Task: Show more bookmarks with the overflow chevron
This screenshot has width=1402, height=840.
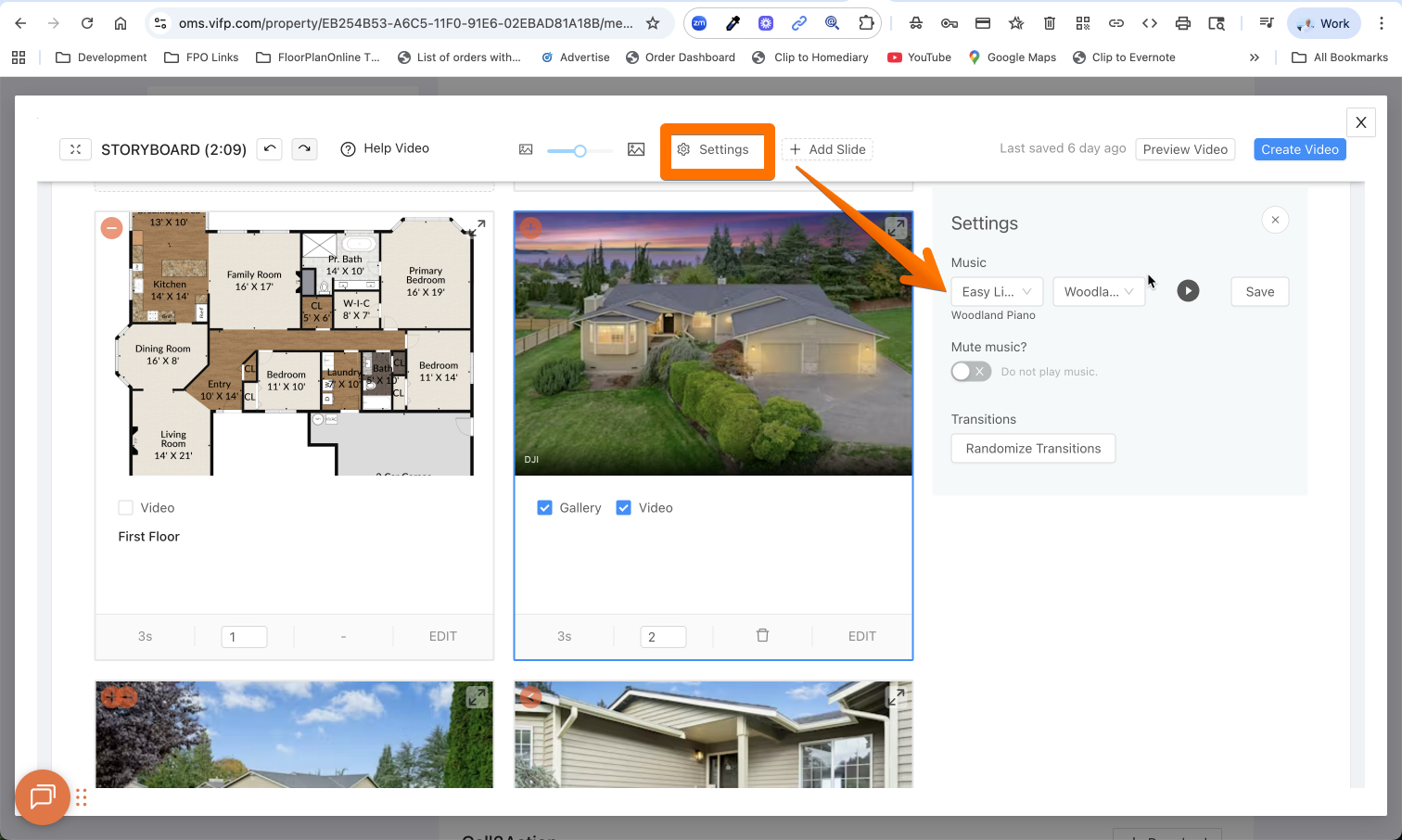Action: point(1254,57)
